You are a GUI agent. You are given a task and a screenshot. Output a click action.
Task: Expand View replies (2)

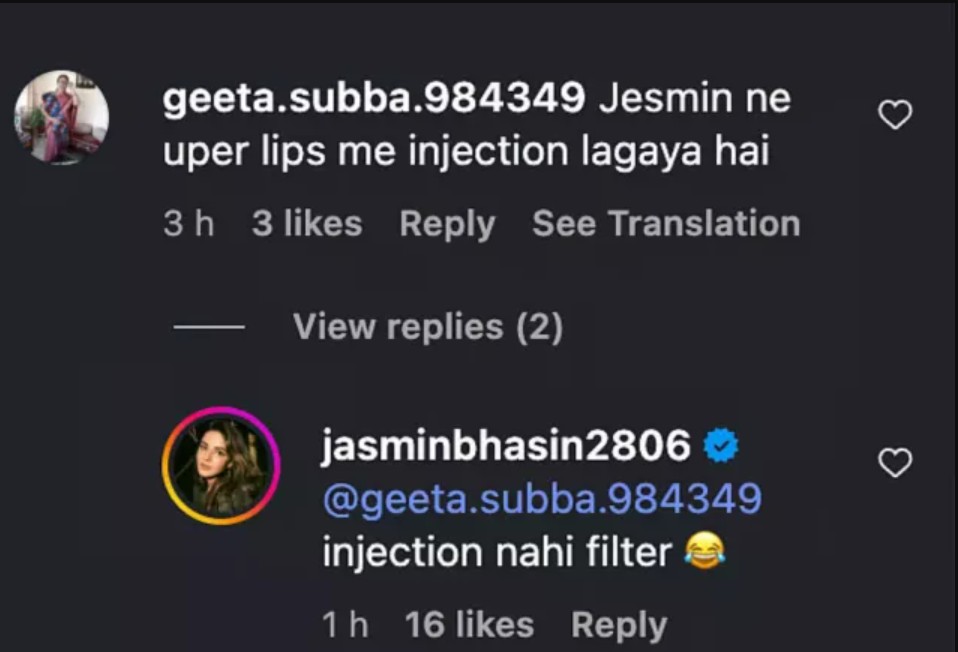(x=428, y=327)
